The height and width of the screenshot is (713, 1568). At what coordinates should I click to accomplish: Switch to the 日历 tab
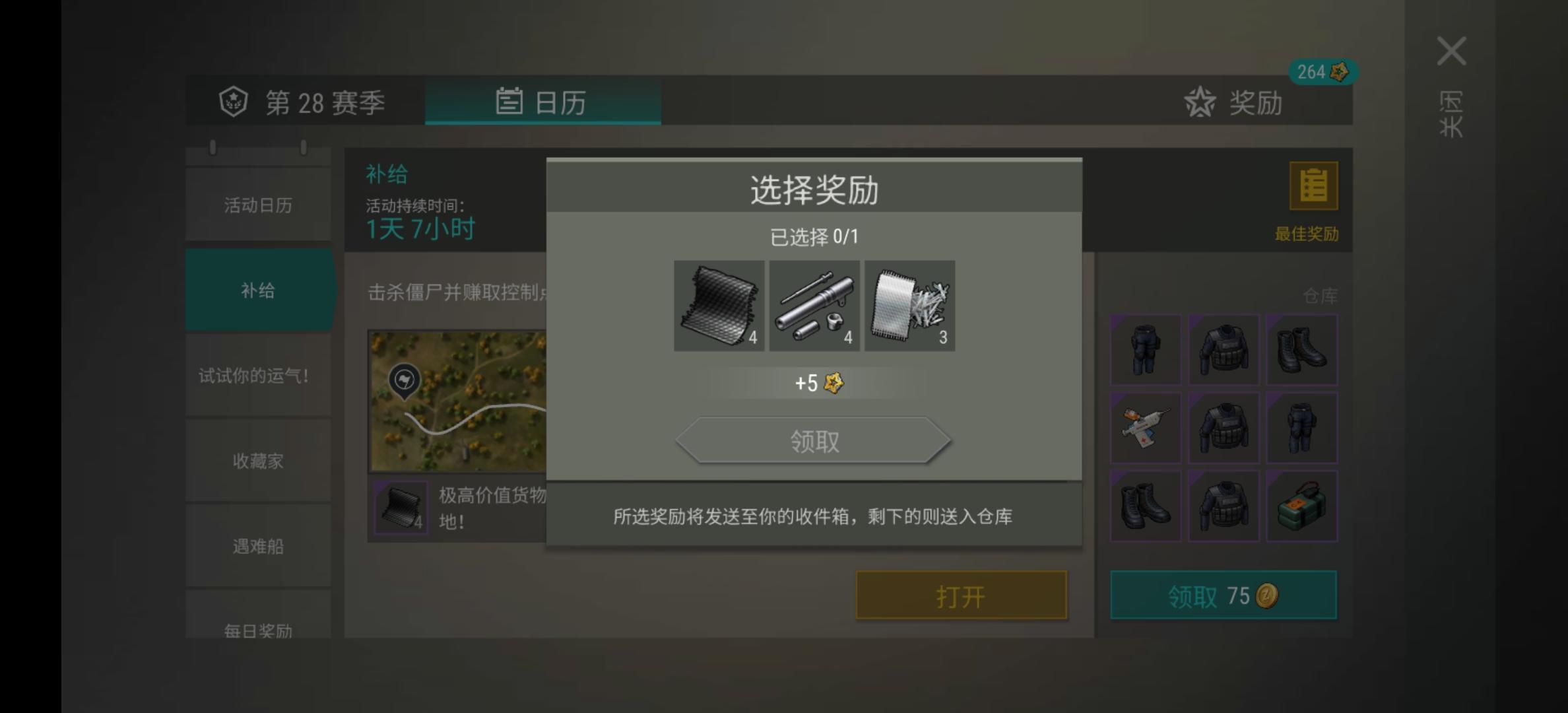[x=542, y=102]
